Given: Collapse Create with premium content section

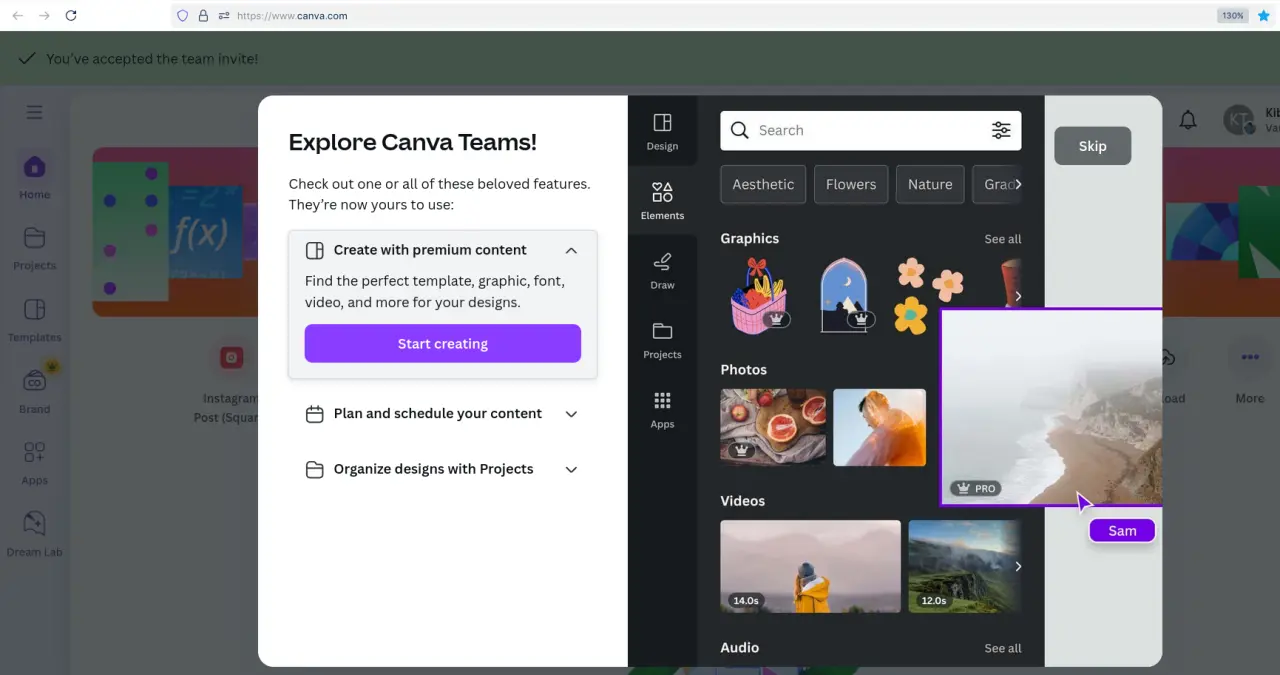Looking at the screenshot, I should click(x=571, y=250).
